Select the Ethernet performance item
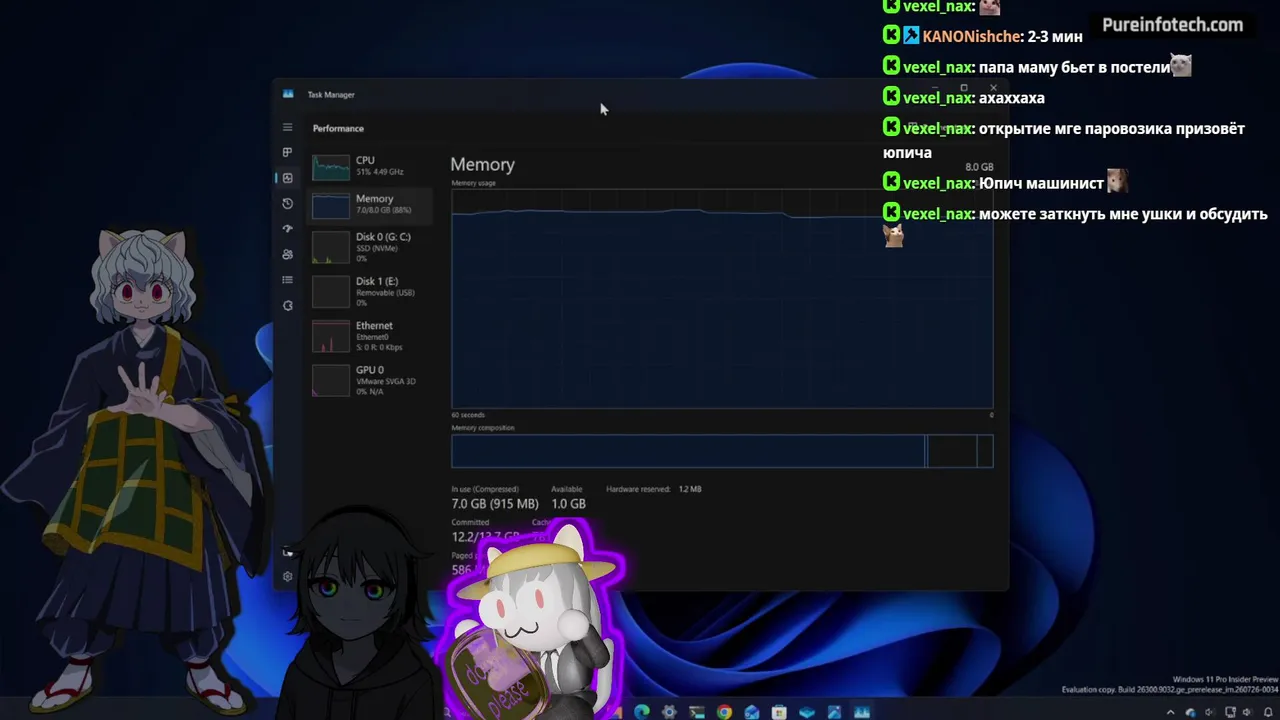Image resolution: width=1280 pixels, height=720 pixels. pos(370,336)
